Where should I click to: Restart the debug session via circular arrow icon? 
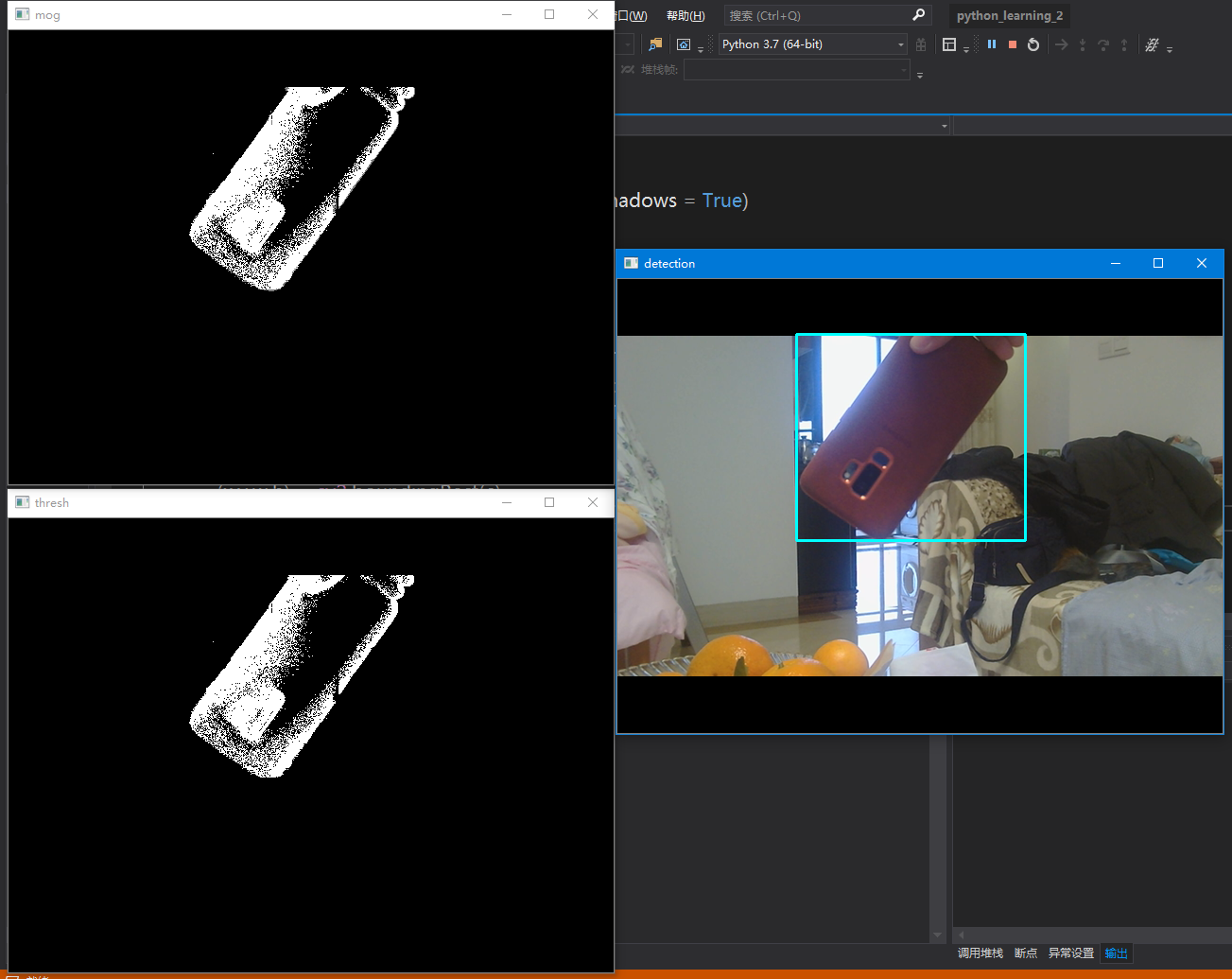(1033, 44)
